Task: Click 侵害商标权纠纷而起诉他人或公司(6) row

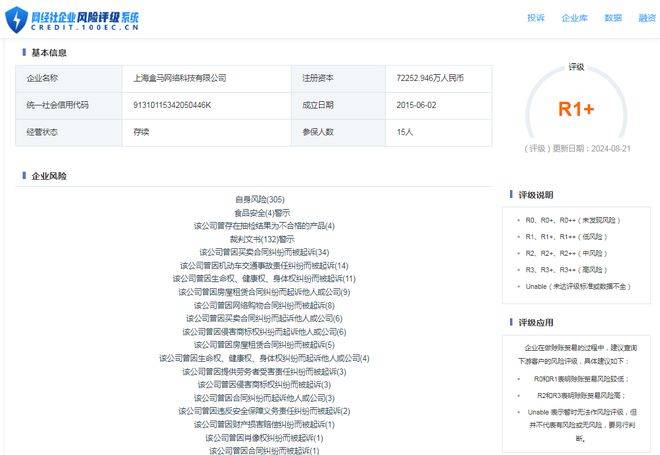Action: pos(264,332)
